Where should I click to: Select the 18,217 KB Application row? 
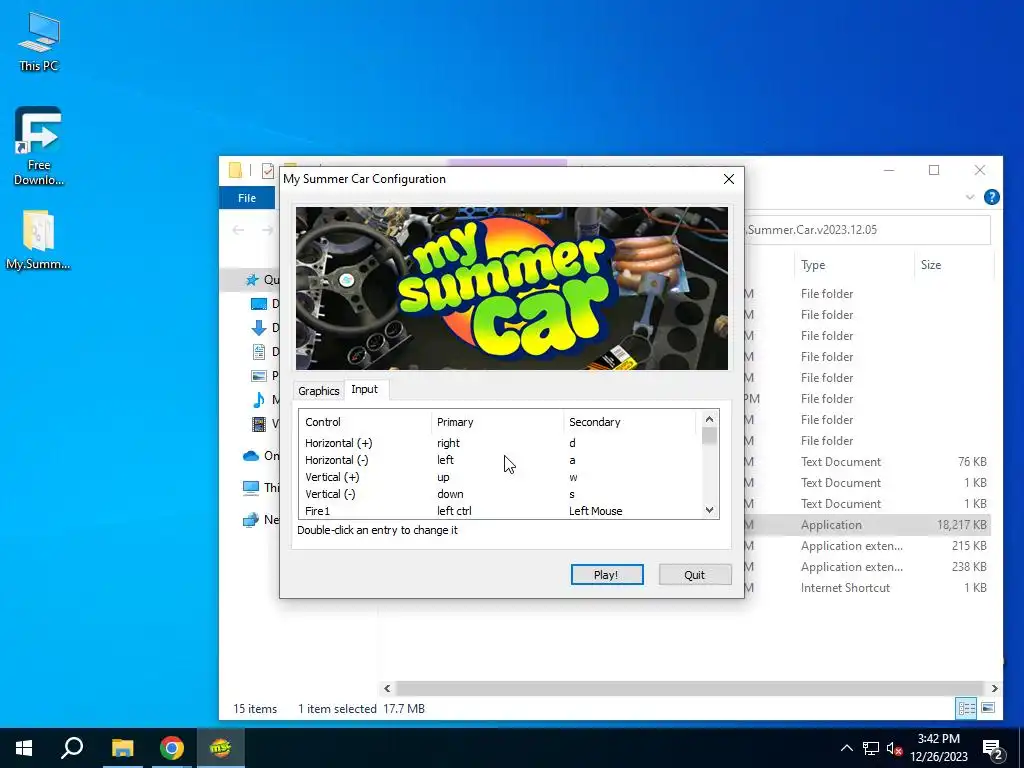click(867, 525)
